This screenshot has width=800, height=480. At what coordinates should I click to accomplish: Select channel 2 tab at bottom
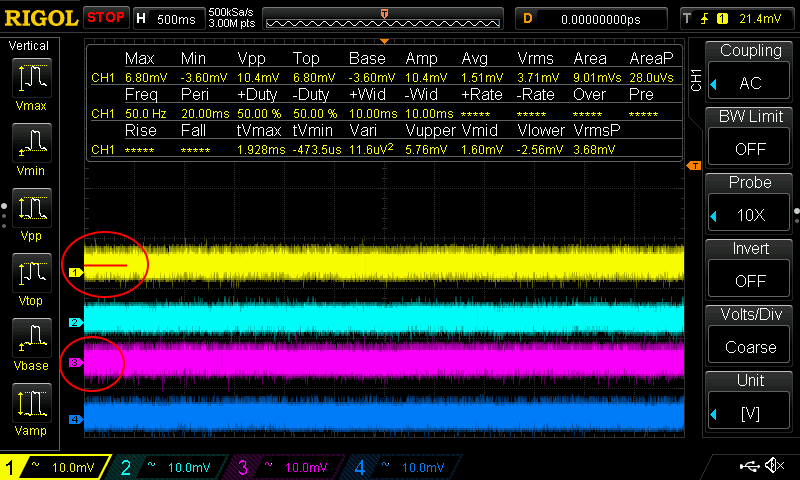170,467
